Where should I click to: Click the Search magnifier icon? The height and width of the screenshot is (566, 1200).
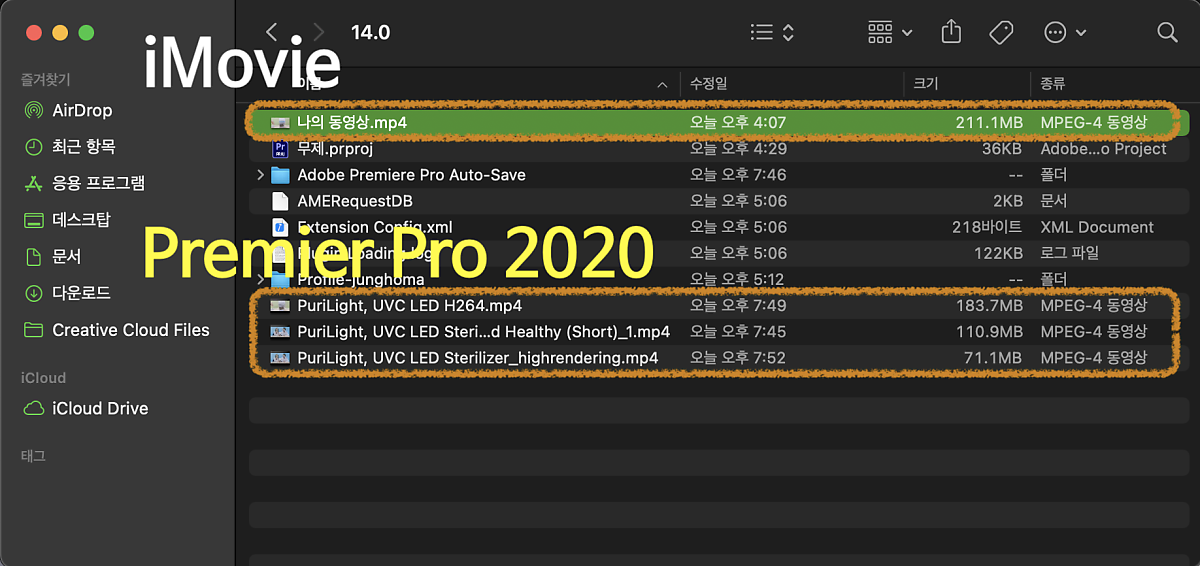point(1167,33)
